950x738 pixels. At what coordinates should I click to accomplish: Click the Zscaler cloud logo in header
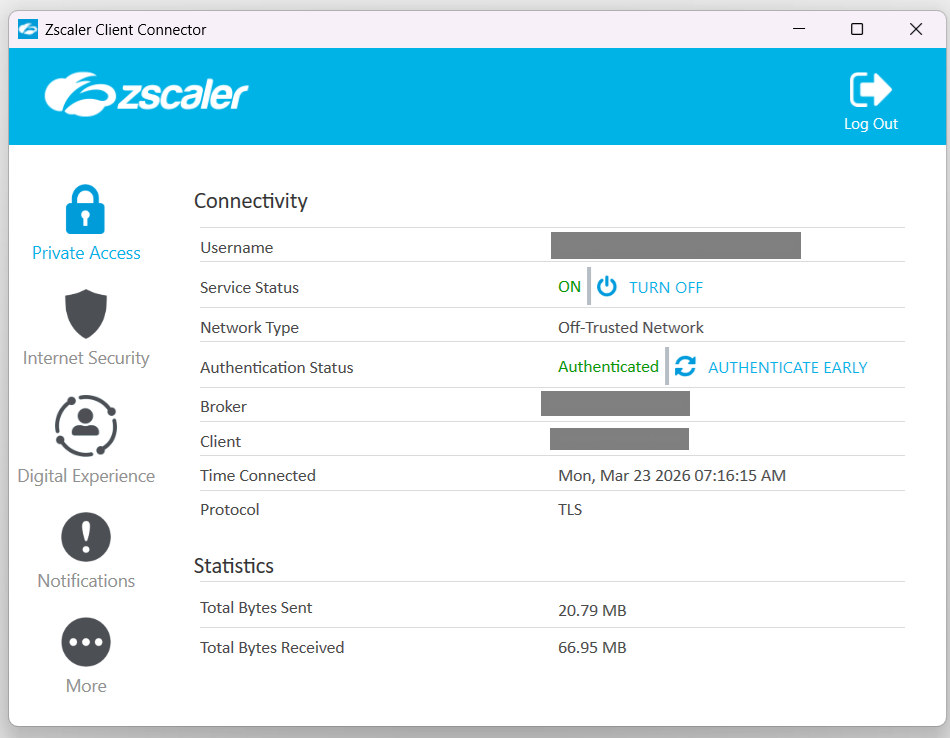(146, 95)
